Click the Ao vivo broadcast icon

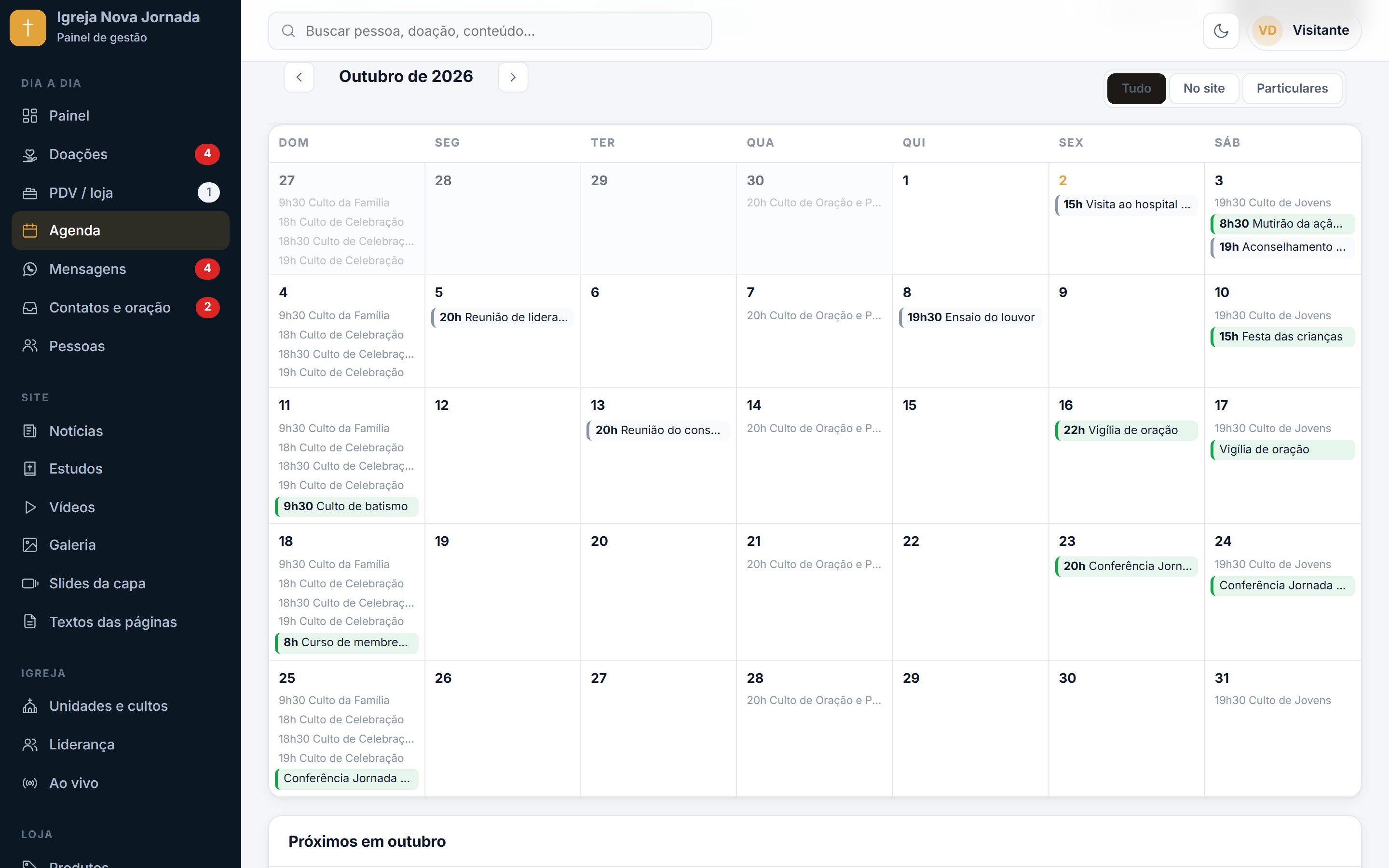coord(30,783)
